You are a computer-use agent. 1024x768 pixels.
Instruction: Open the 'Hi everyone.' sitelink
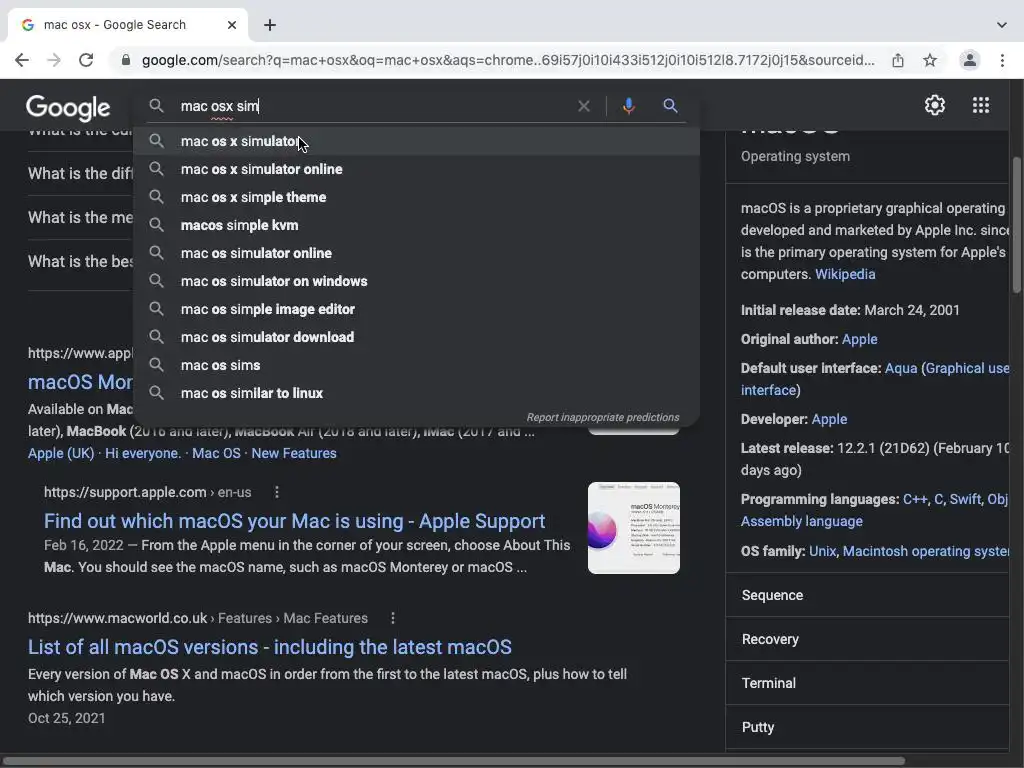click(x=143, y=453)
